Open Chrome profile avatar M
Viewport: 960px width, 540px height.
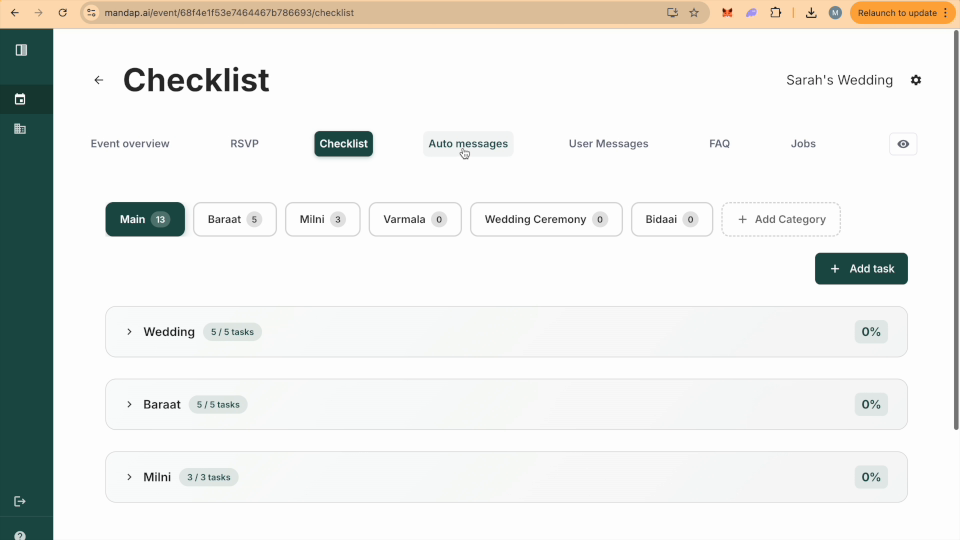[x=835, y=13]
